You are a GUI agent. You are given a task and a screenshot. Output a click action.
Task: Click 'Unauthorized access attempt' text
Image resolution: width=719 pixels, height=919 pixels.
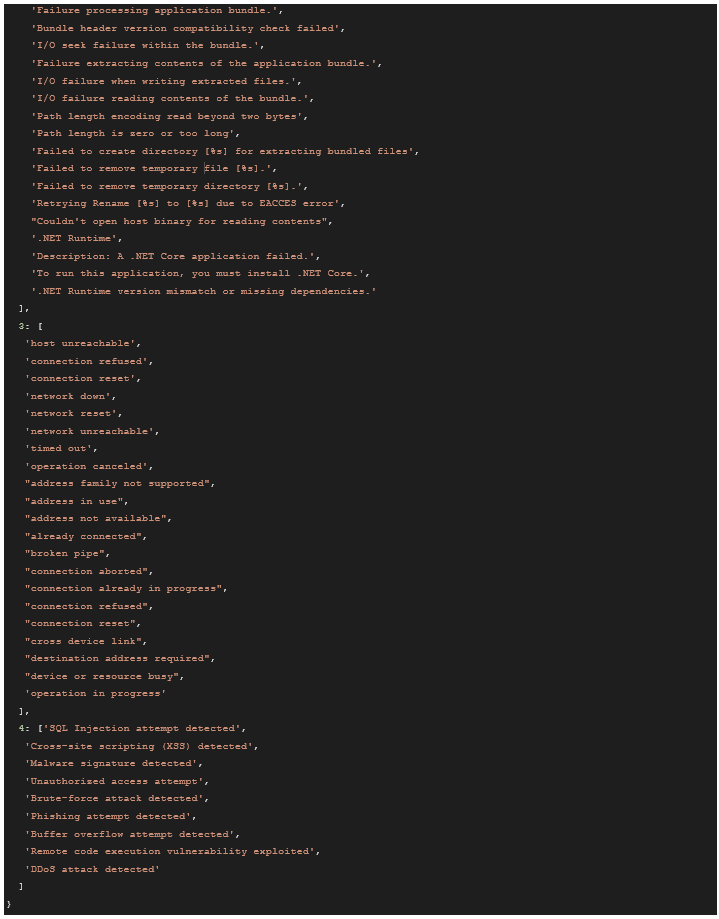tap(117, 781)
